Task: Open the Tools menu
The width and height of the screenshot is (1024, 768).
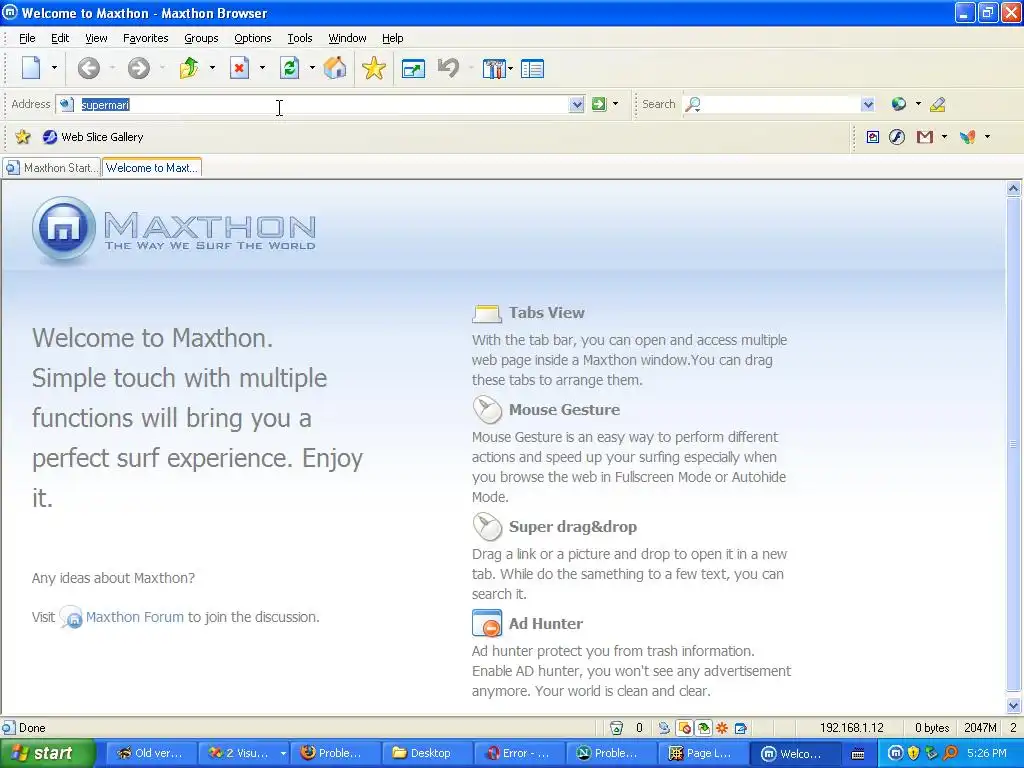Action: [x=300, y=38]
